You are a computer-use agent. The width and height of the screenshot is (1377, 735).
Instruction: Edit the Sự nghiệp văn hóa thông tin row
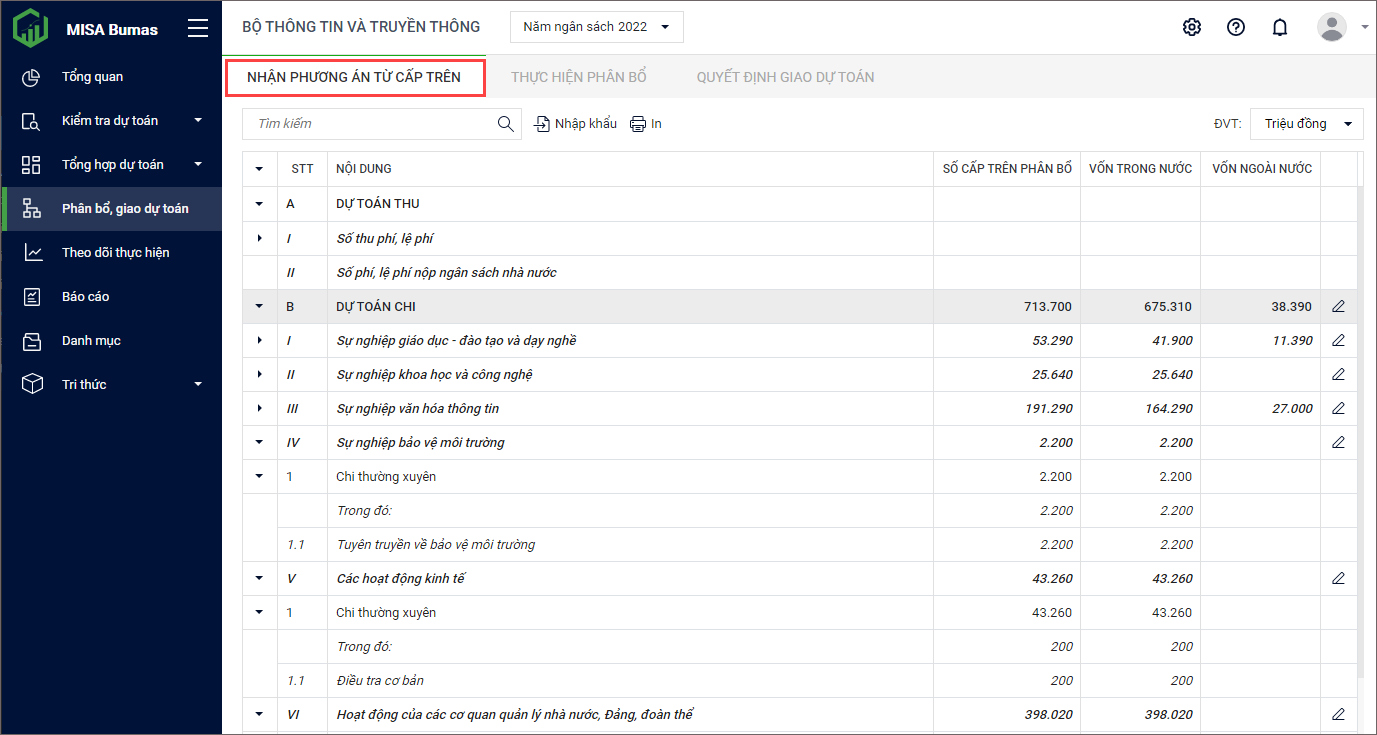point(1338,408)
